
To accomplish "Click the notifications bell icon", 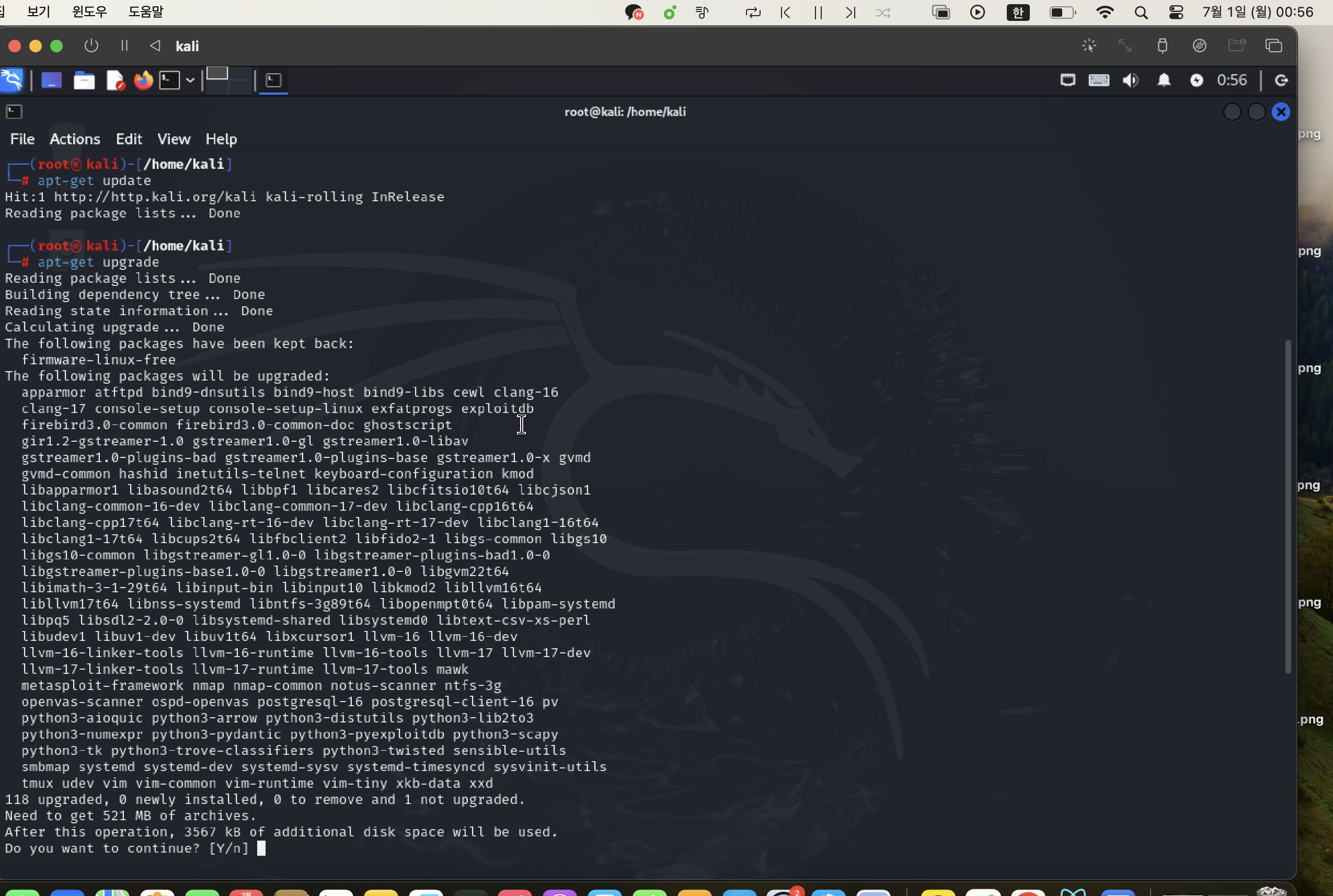I will pos(1164,80).
